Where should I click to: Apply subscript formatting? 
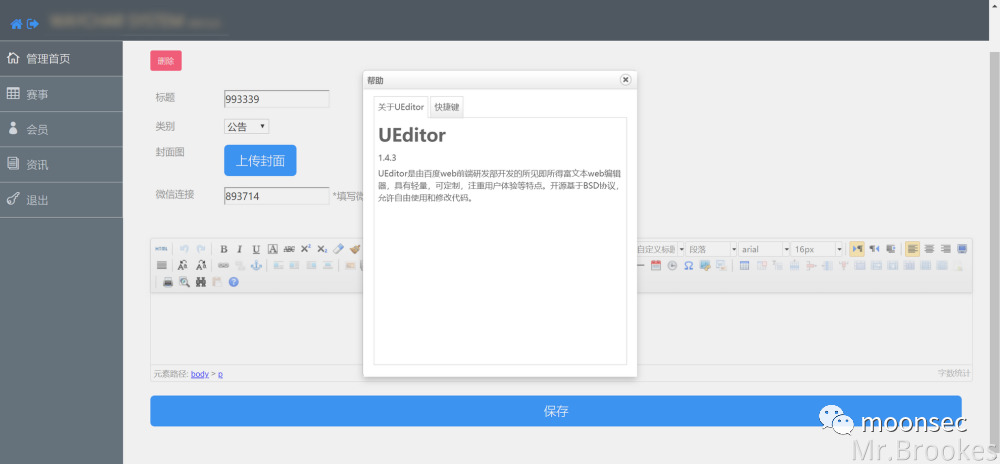(x=322, y=249)
